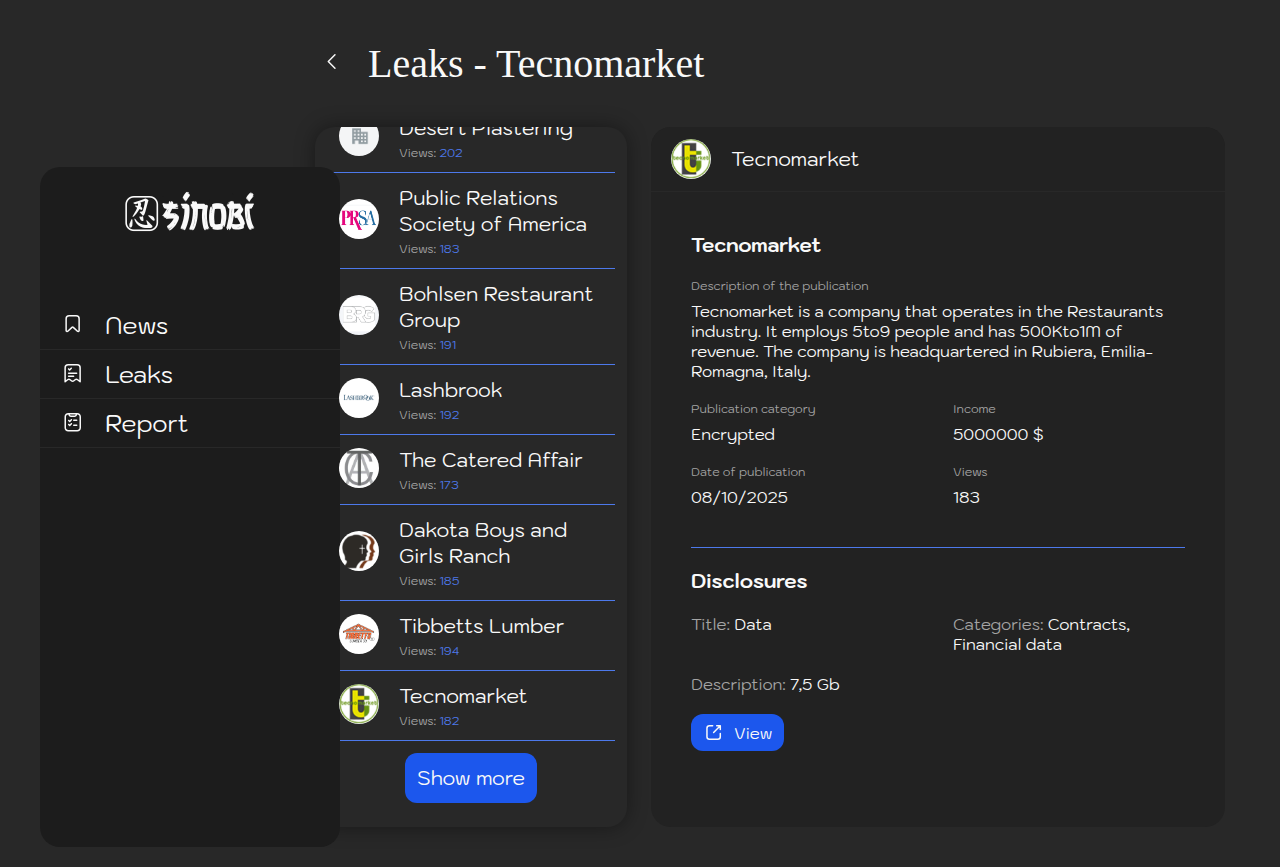Click the Bohlsen Restaurant Group logo
1280x867 pixels.
pos(359,315)
